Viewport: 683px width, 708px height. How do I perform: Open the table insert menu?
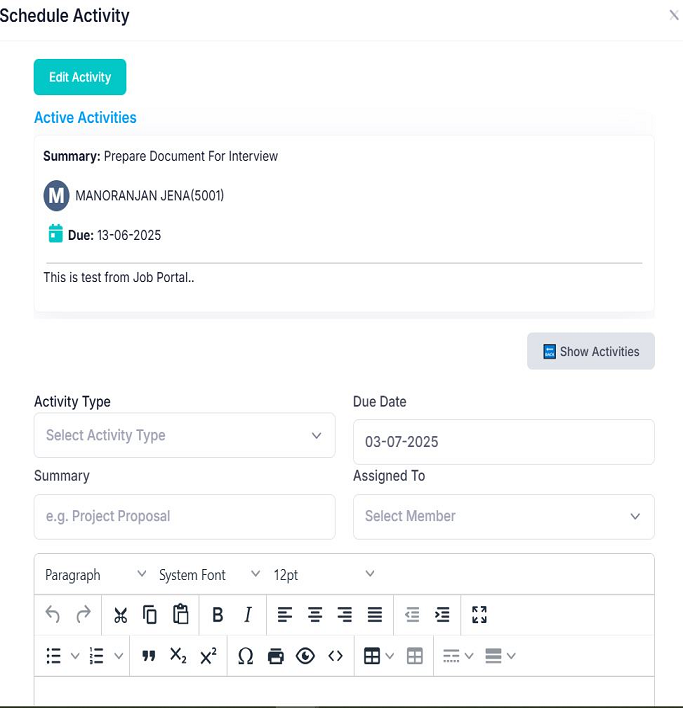(377, 656)
